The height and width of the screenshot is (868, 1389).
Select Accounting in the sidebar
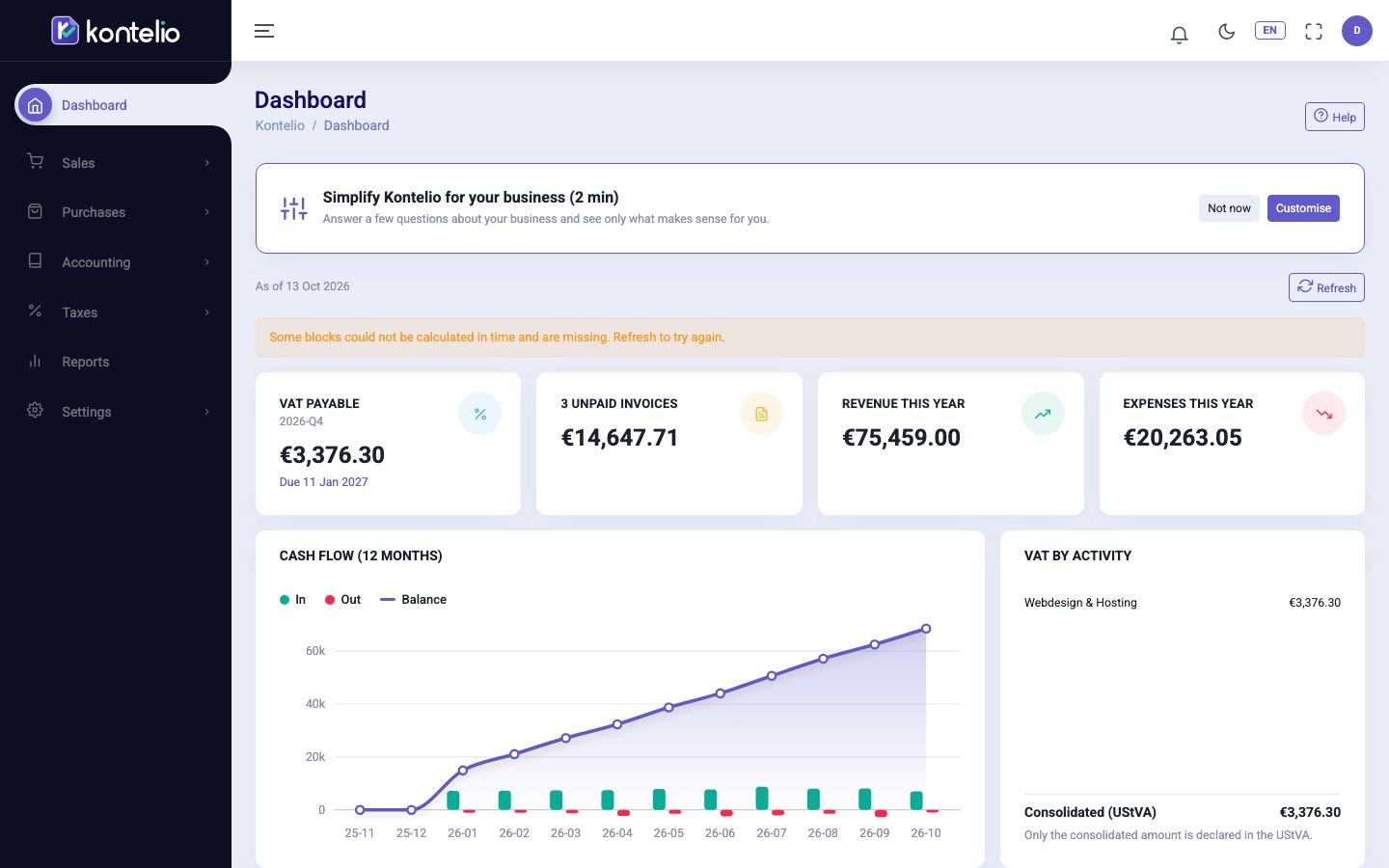point(116,262)
